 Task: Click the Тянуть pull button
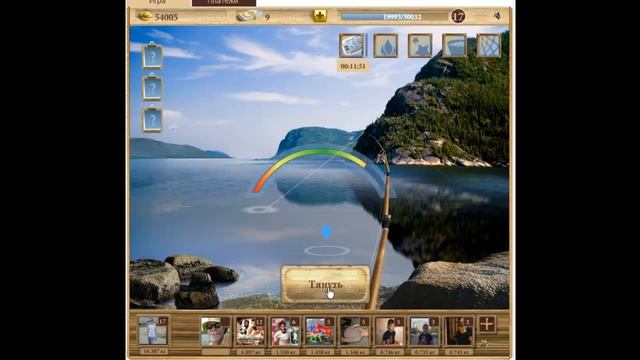click(x=325, y=284)
